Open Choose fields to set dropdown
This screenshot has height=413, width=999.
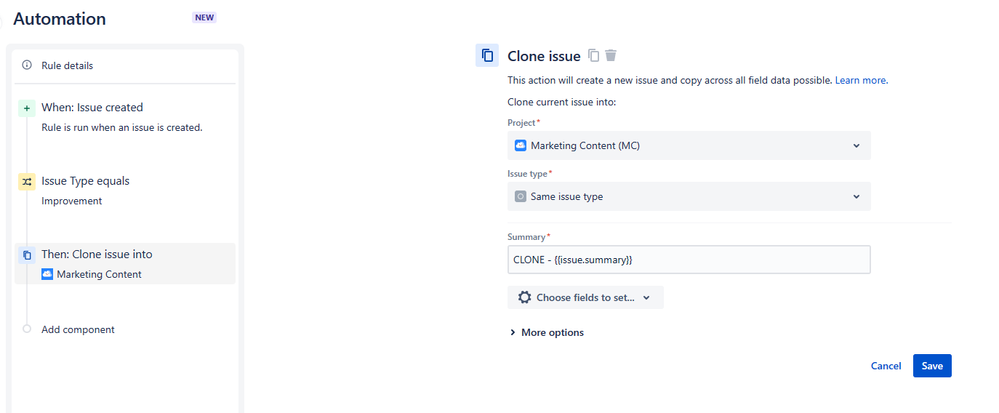(x=586, y=297)
